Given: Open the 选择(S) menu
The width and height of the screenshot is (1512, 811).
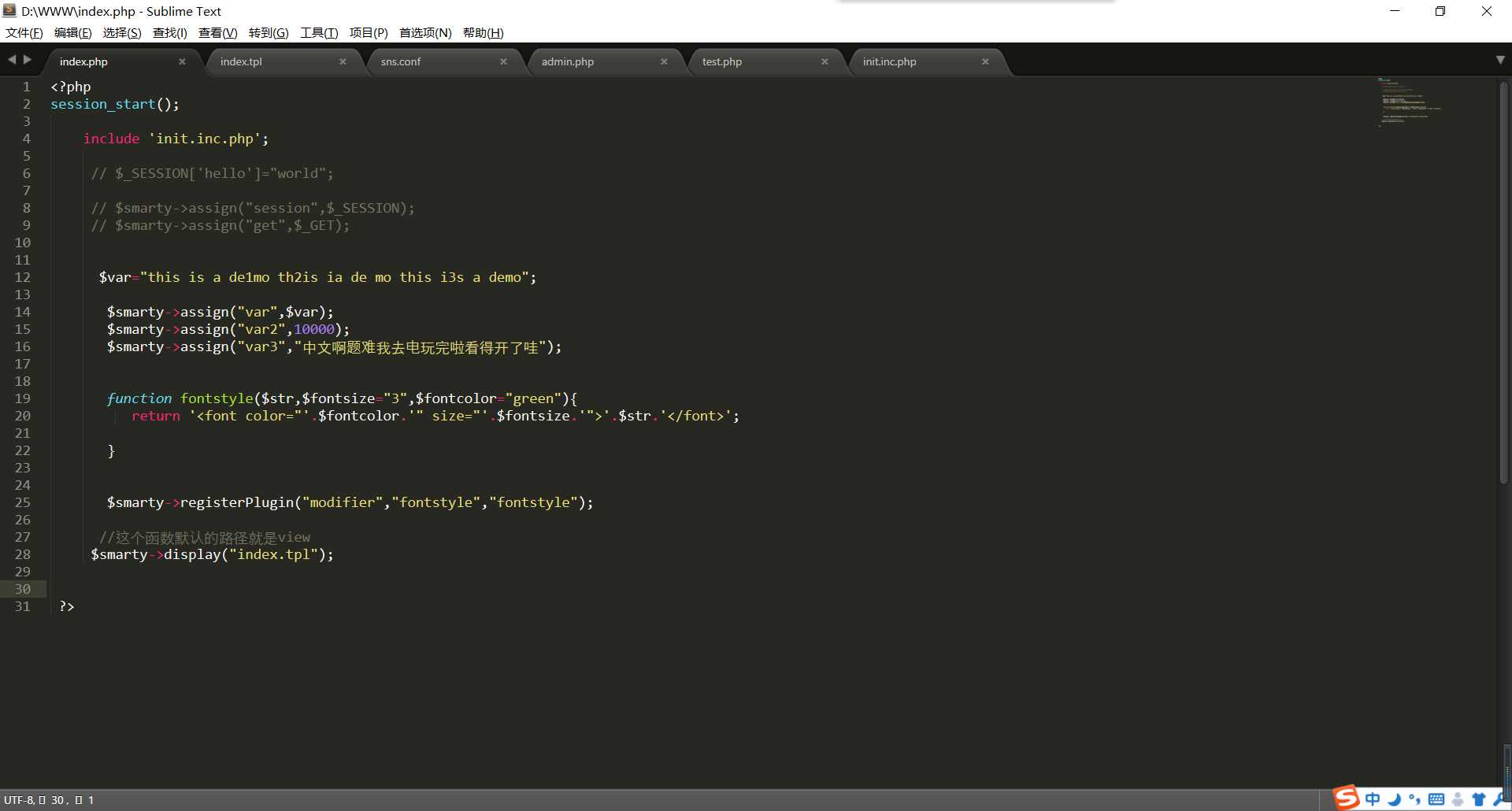Looking at the screenshot, I should 122,32.
